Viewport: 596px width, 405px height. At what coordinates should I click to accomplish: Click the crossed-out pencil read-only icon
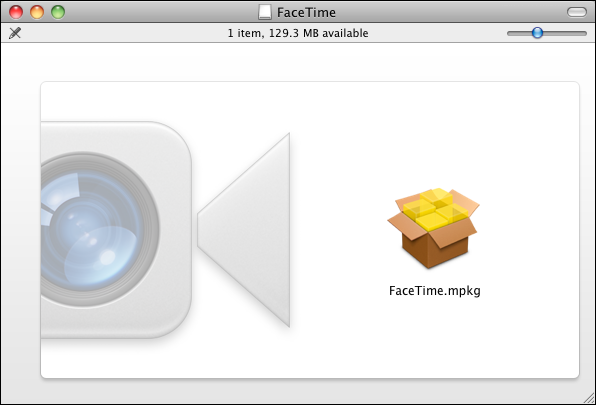point(15,33)
